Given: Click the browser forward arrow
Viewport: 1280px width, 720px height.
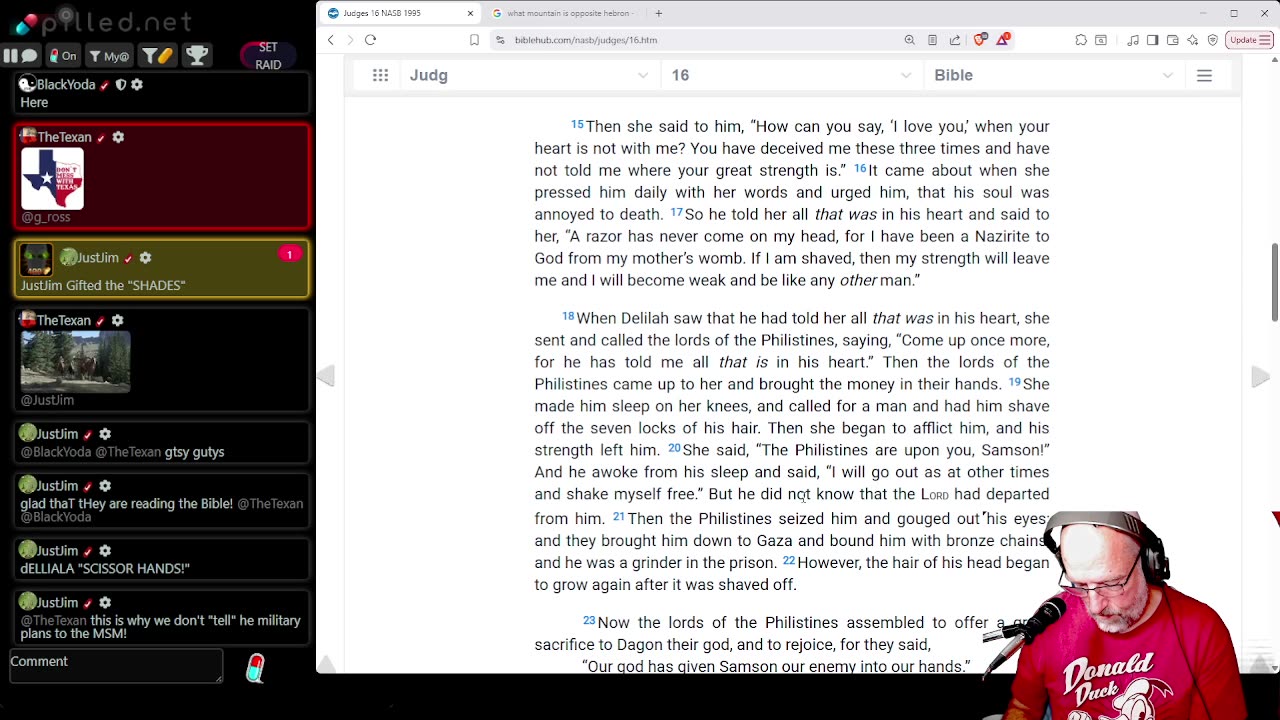Looking at the screenshot, I should tap(350, 40).
